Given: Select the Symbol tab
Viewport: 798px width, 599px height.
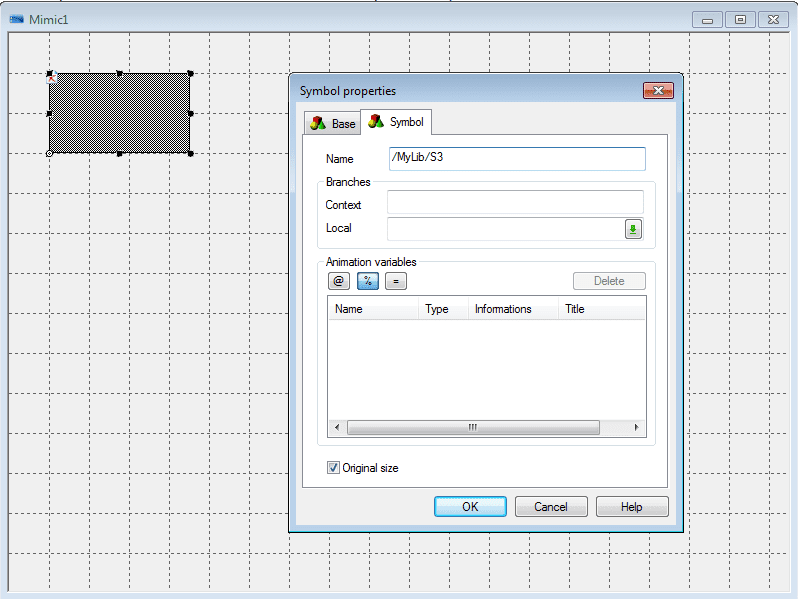Looking at the screenshot, I should (396, 122).
